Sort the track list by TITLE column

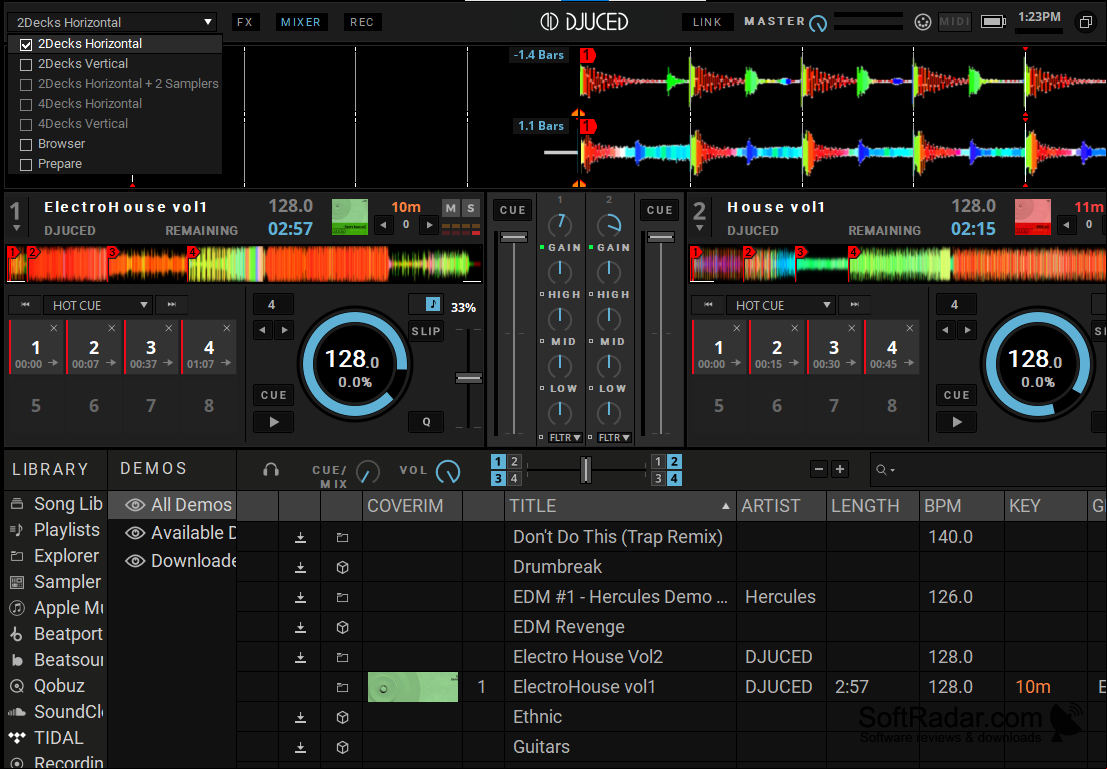[x=620, y=506]
